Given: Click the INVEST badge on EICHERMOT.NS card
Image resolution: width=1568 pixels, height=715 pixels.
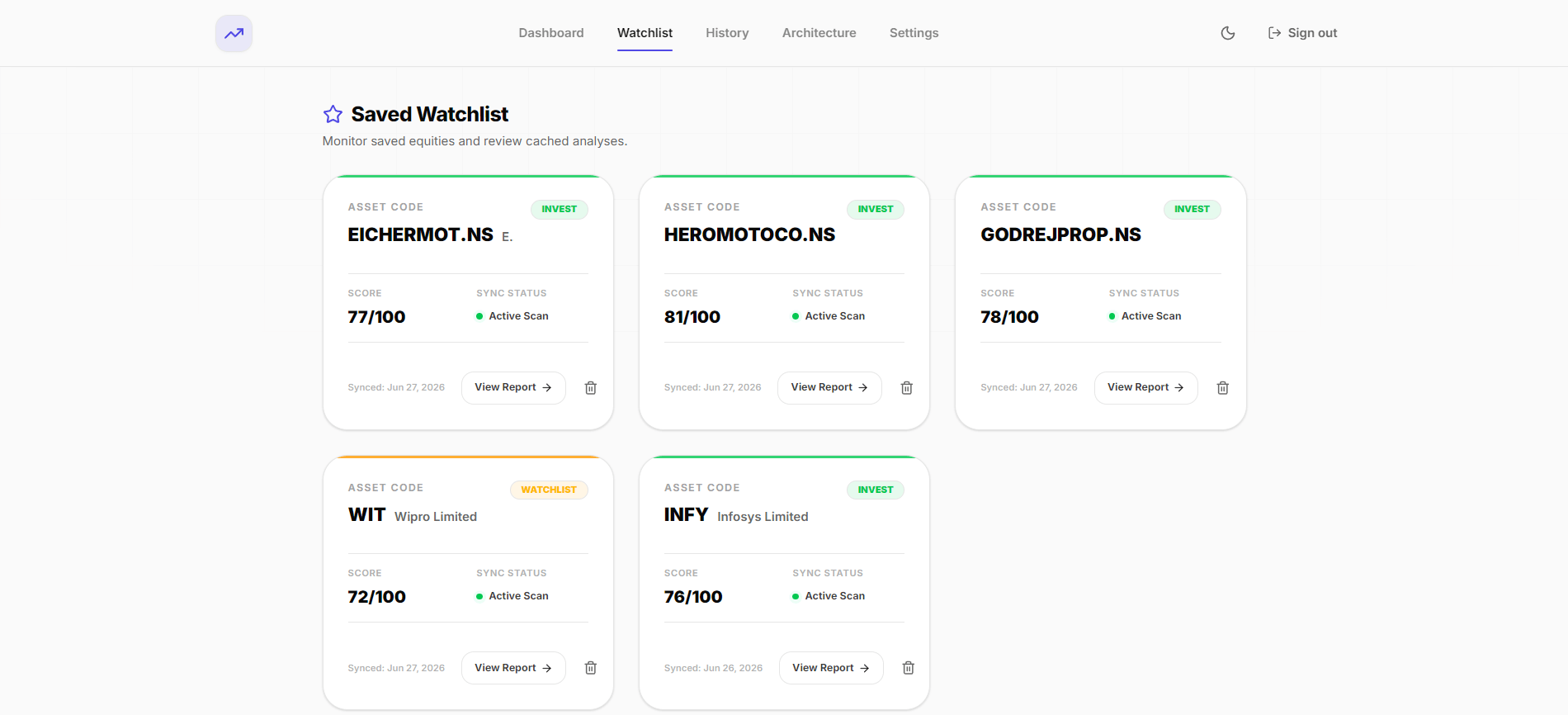Looking at the screenshot, I should pos(559,209).
